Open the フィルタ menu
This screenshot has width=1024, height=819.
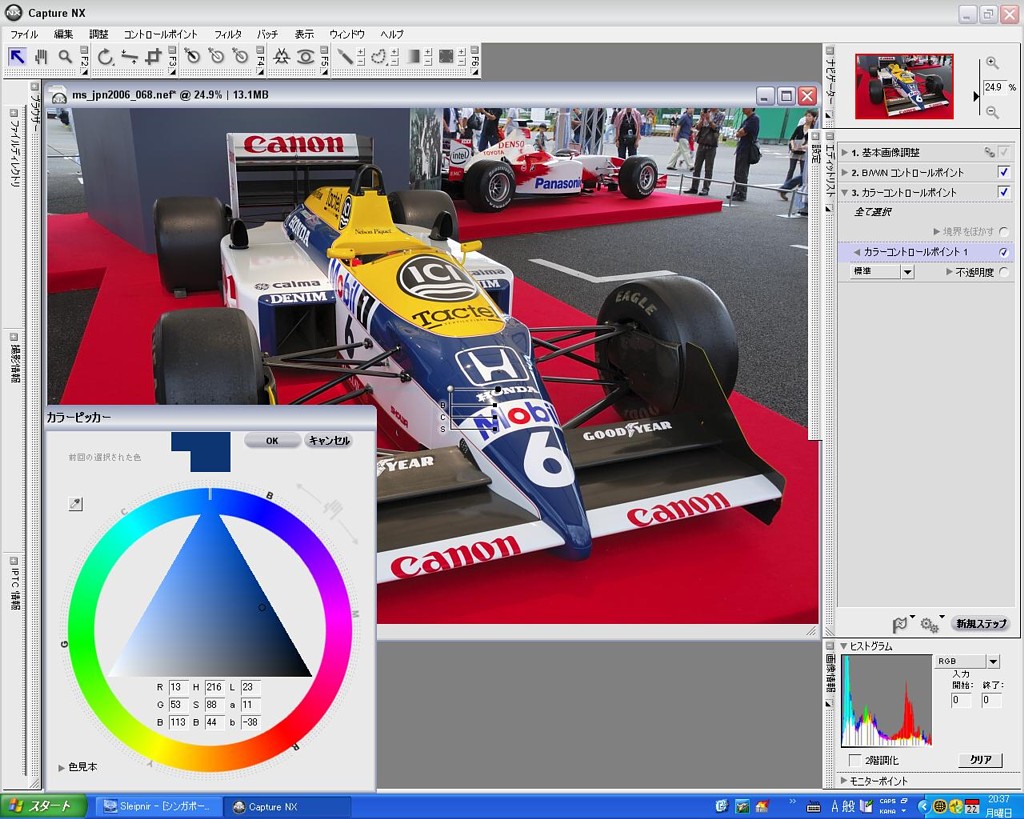click(x=227, y=34)
